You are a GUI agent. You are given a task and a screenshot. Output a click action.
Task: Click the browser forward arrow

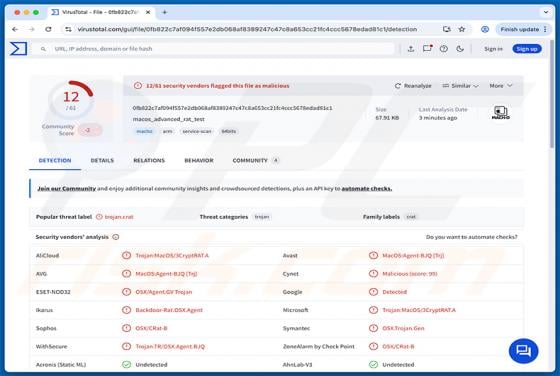tap(31, 29)
